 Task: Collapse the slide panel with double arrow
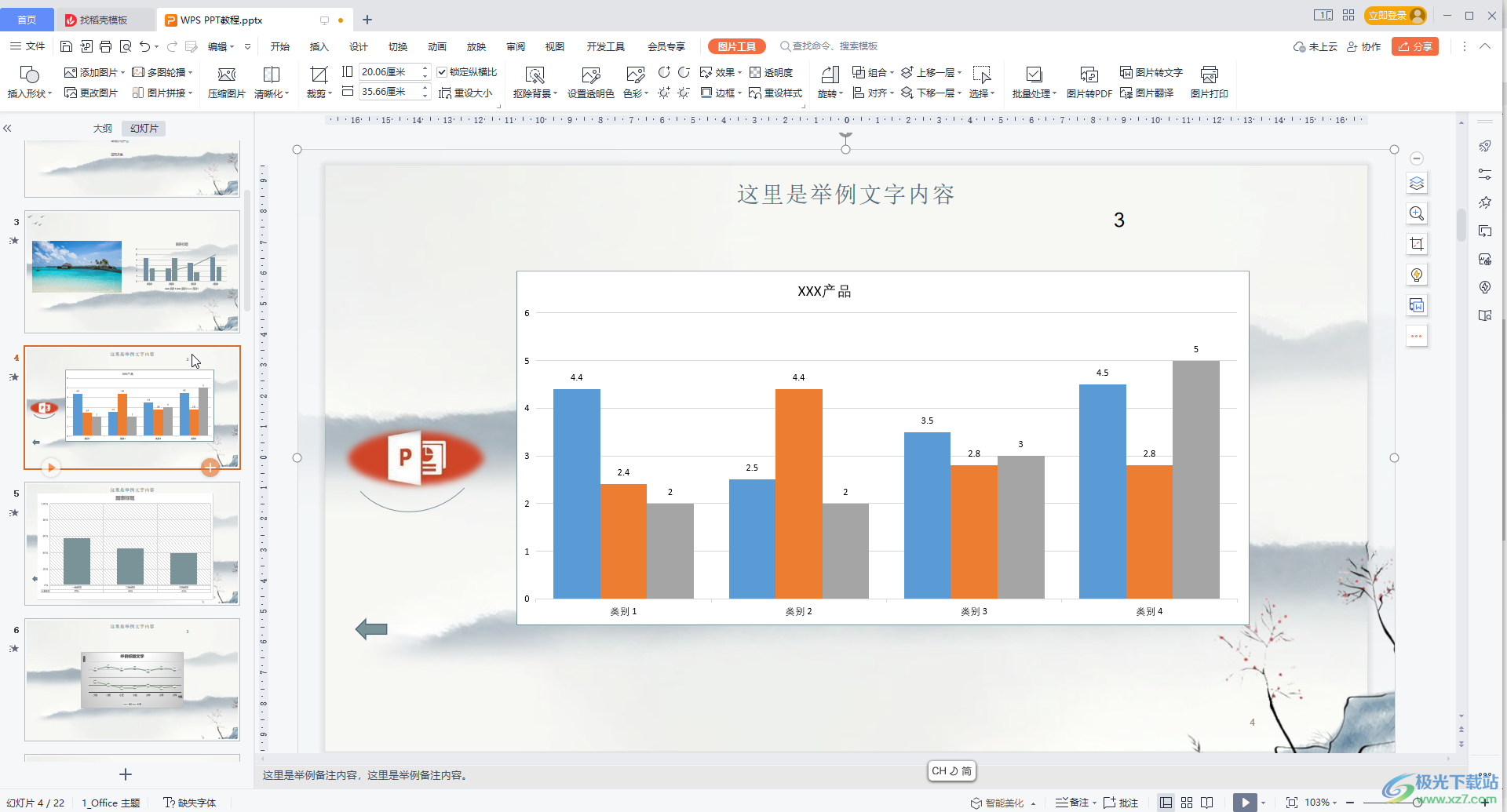7,128
